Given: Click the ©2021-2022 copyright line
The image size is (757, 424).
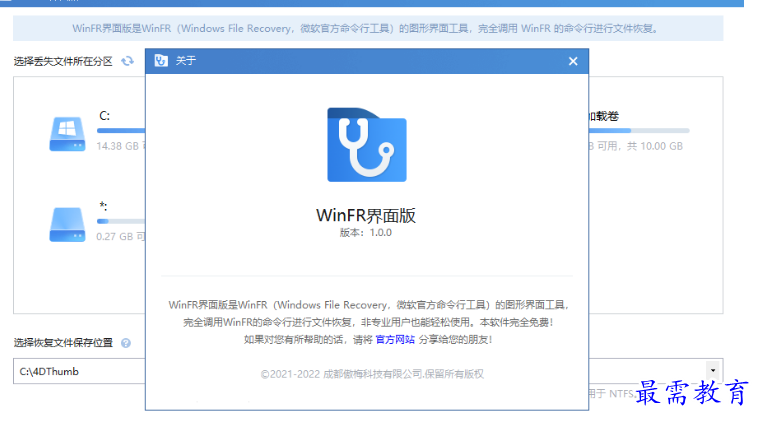Looking at the screenshot, I should [x=372, y=374].
